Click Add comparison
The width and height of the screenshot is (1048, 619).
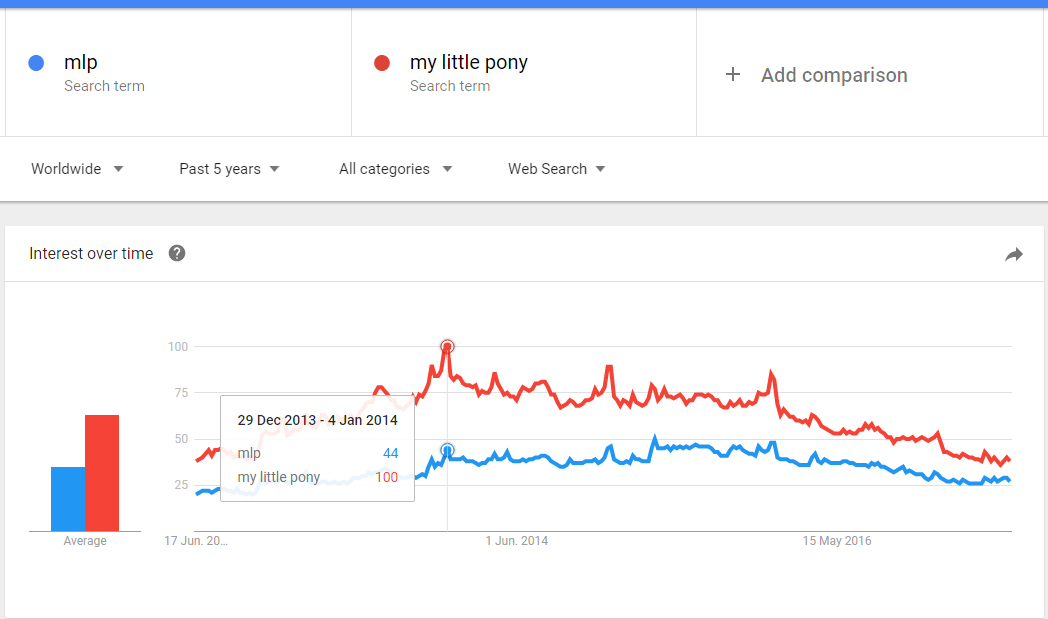point(834,75)
